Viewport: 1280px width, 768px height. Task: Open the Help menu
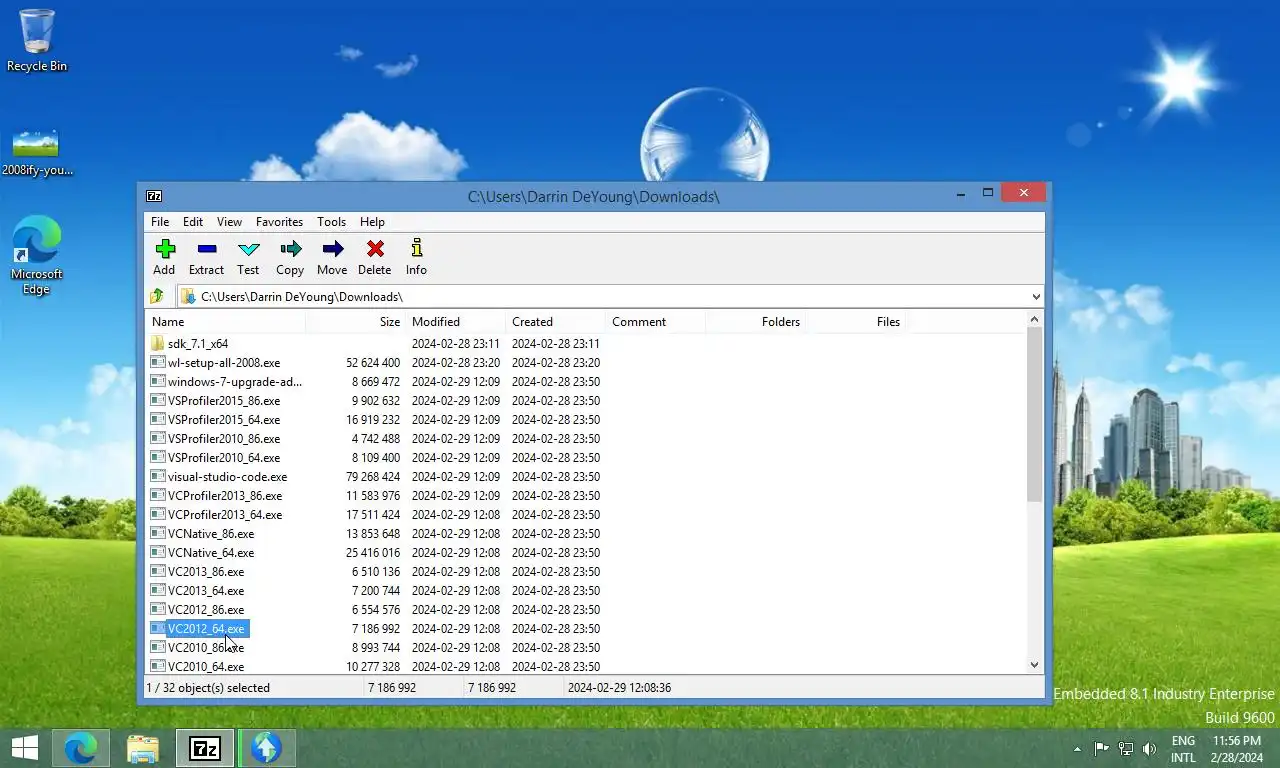click(372, 222)
